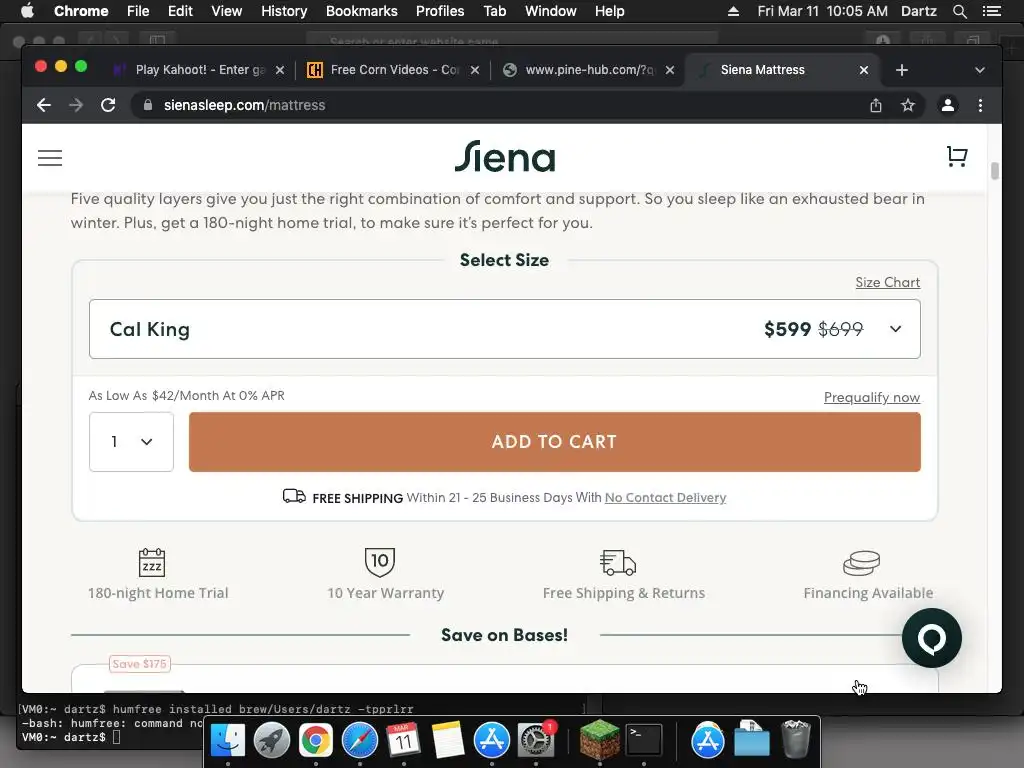Open the shopping cart icon
Image resolution: width=1024 pixels, height=768 pixels.
point(957,157)
